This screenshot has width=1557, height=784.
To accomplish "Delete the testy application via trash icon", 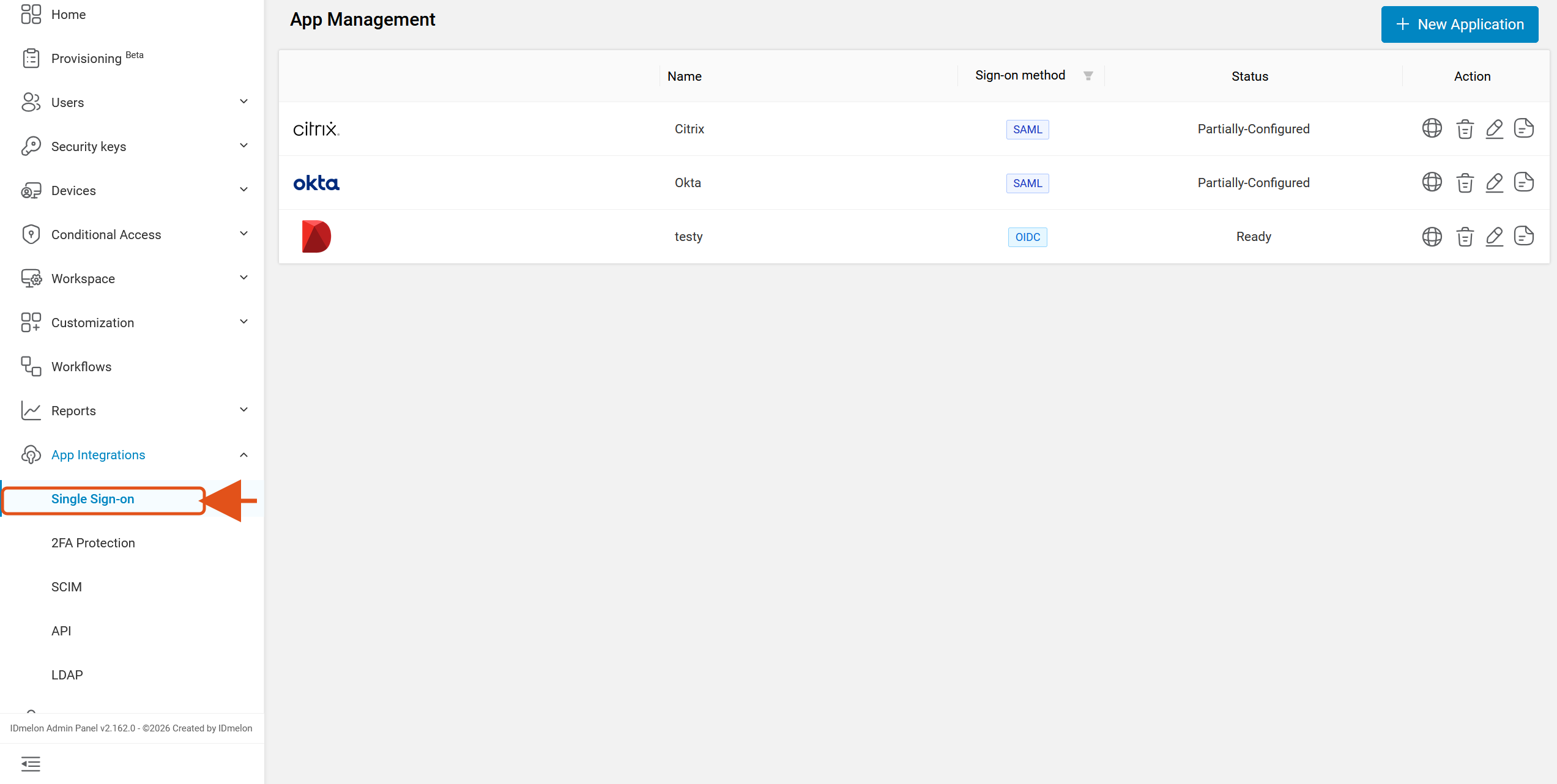I will [1465, 237].
